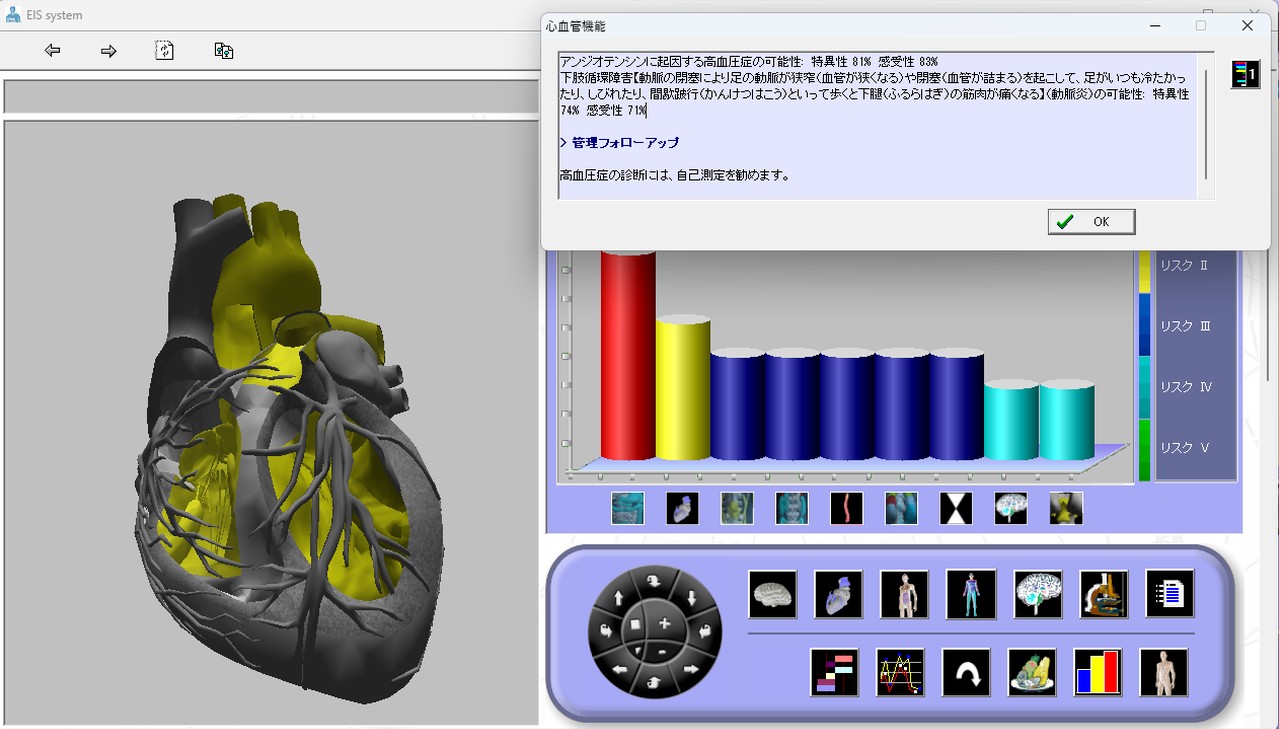Open the report document list icon
The image size is (1279, 729).
(x=1169, y=595)
